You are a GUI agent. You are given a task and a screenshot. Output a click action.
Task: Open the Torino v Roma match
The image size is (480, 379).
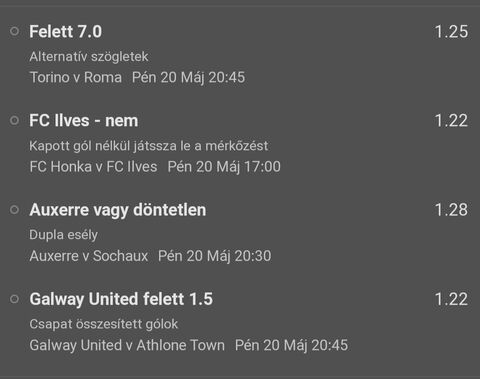coord(76,77)
